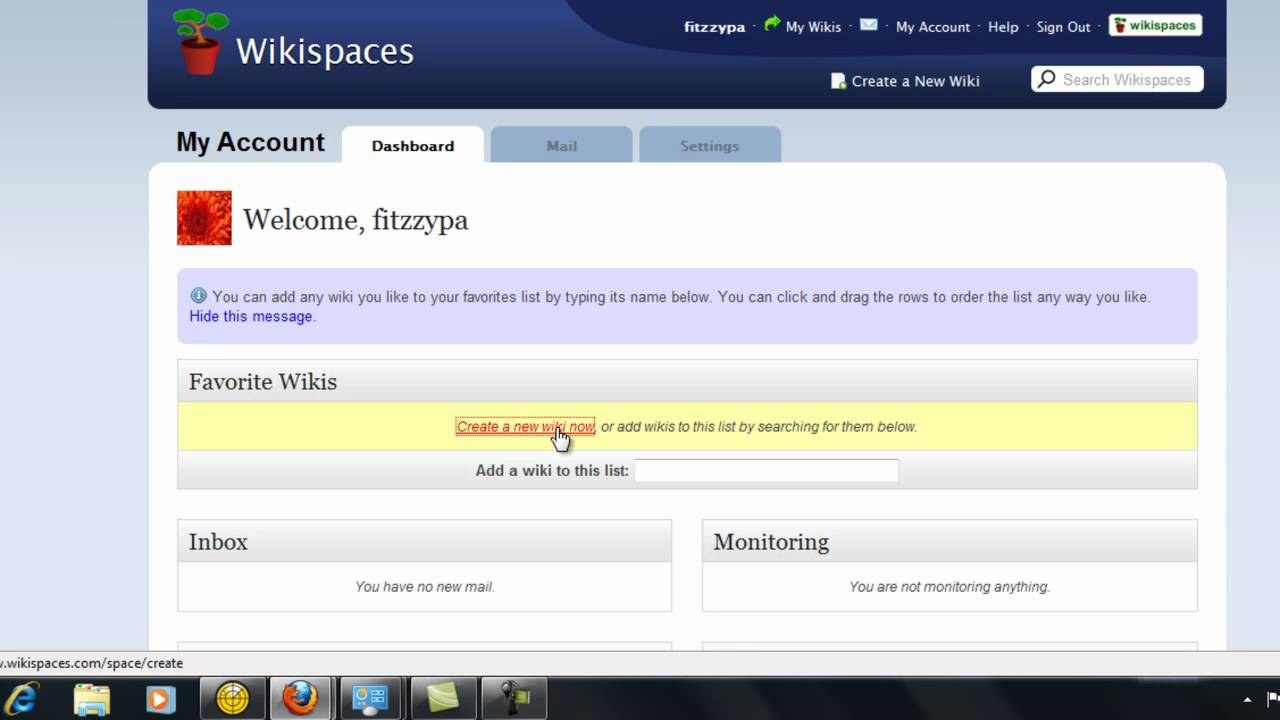Click the 'You have no new mail.' text
This screenshot has width=1280, height=720.
click(425, 587)
